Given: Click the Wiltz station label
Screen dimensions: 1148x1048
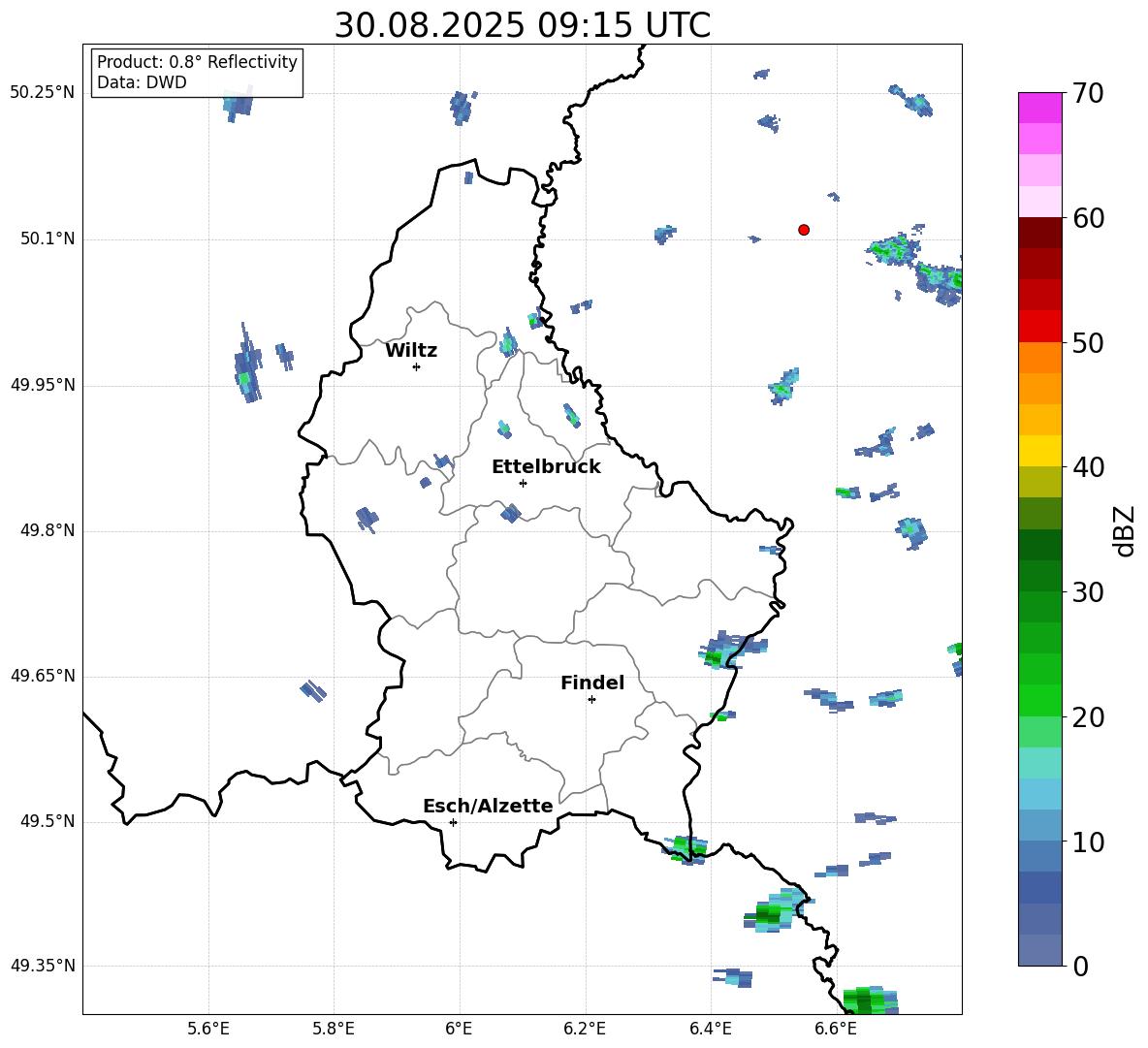Looking at the screenshot, I should [x=411, y=351].
